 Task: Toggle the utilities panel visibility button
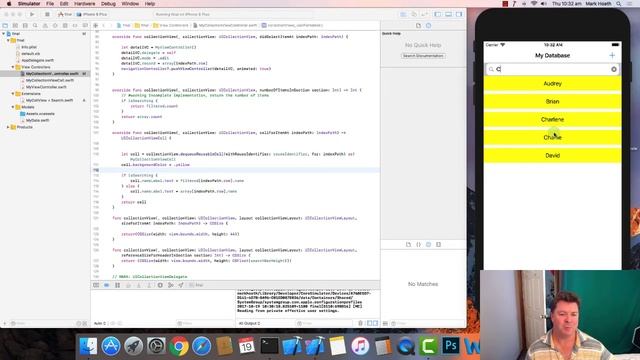459,14
